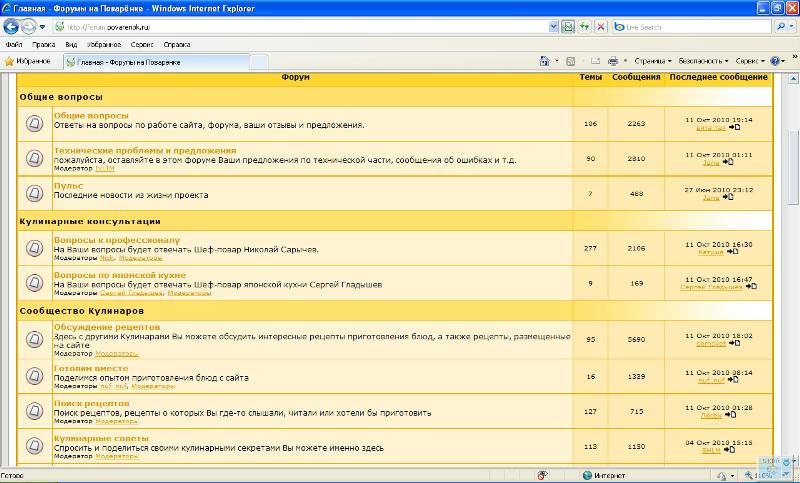Open the Сервис menu in menu bar
The width and height of the screenshot is (800, 483).
[x=142, y=44]
